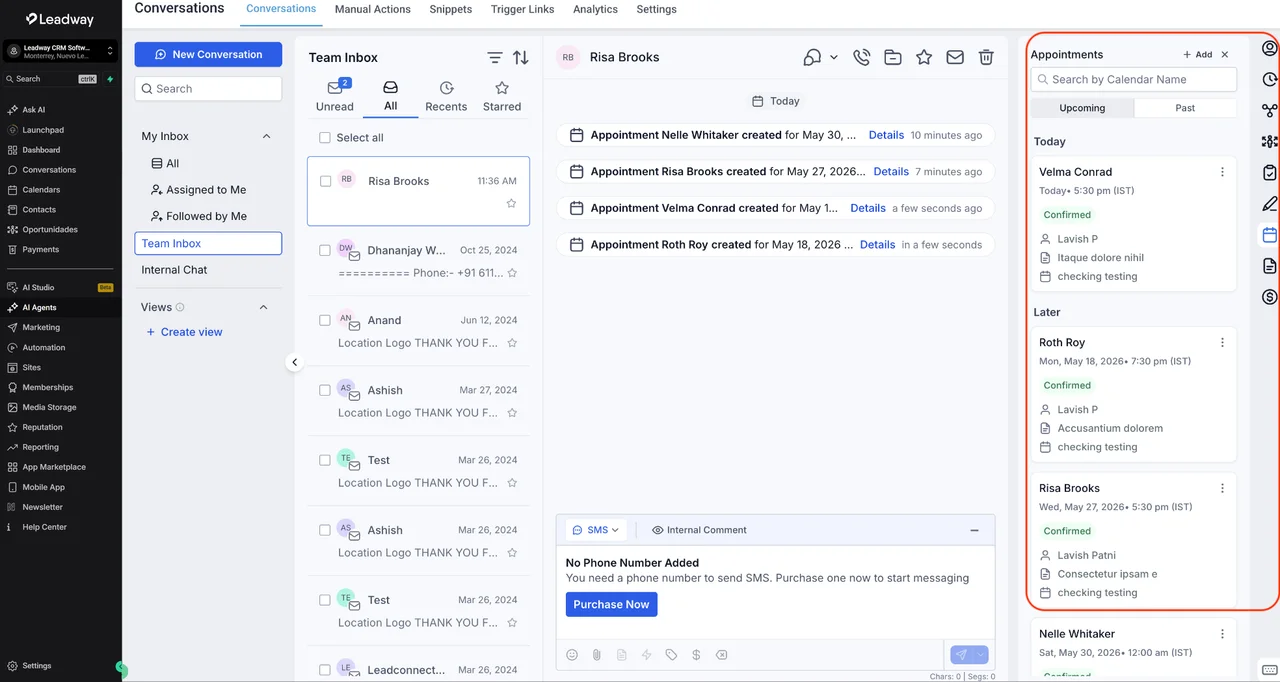Add tag using composer tag icon
1280x682 pixels.
tap(671, 655)
